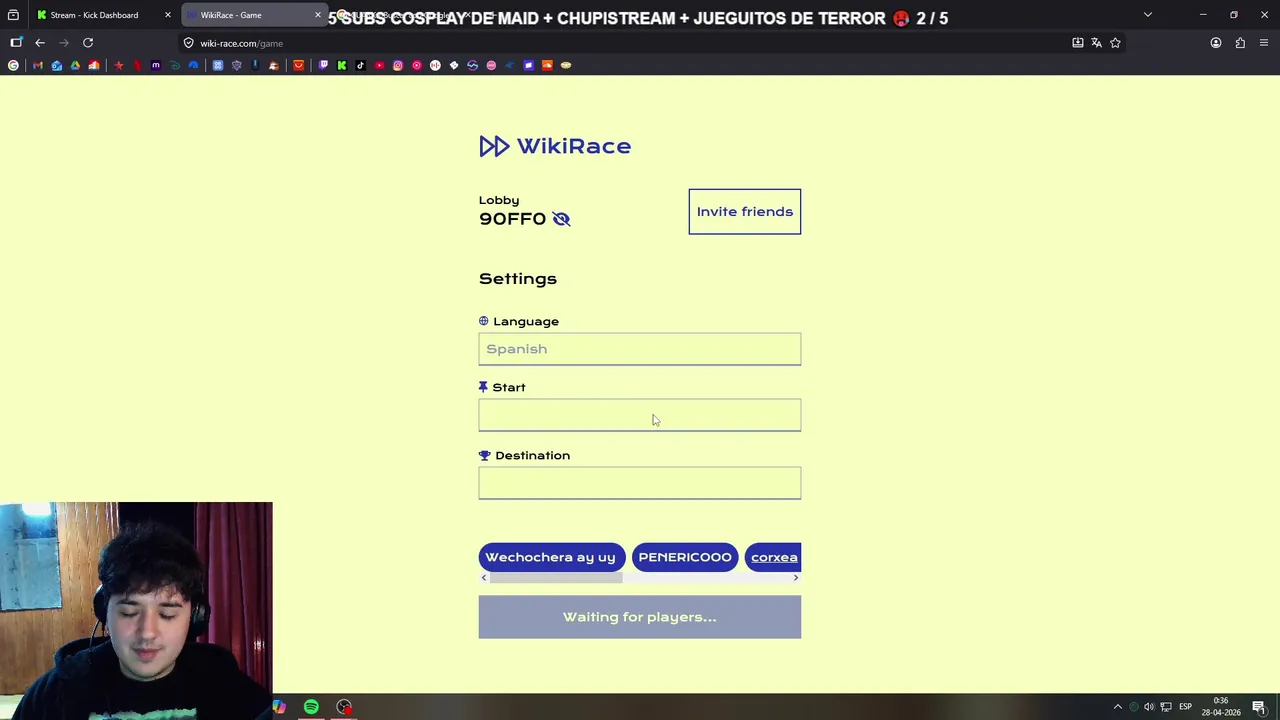Click the Invite friends button
1280x720 pixels.
click(745, 212)
